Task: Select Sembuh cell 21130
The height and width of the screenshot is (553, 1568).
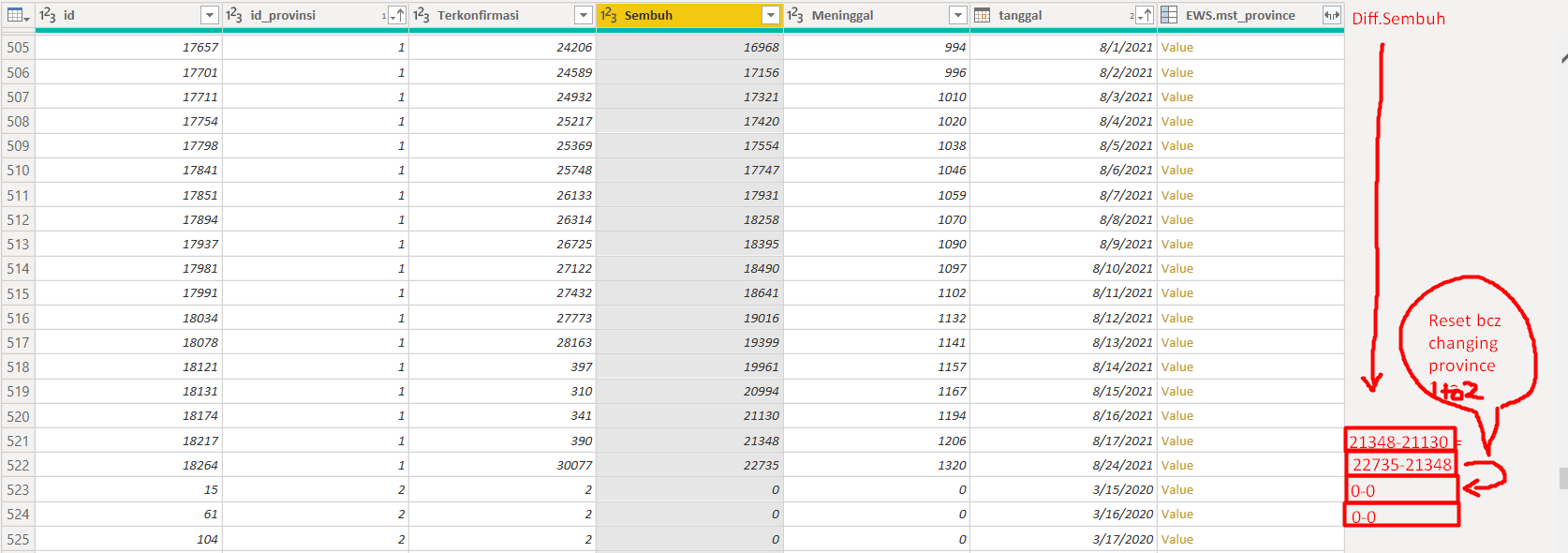Action: tap(689, 416)
